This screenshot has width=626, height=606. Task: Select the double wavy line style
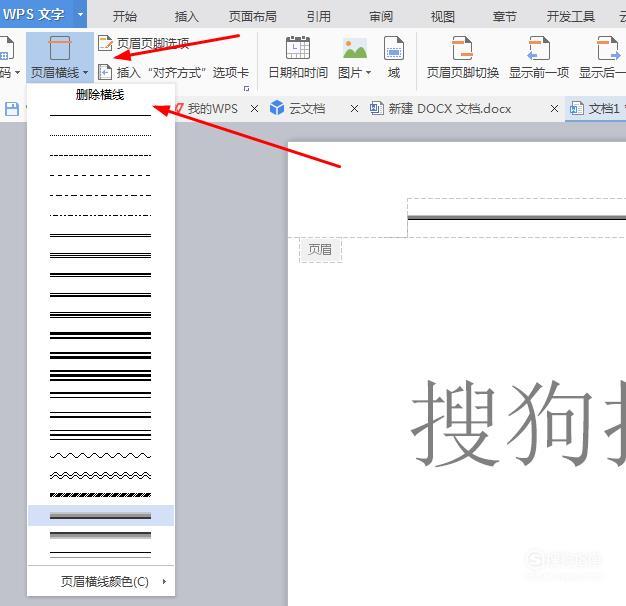pos(100,475)
